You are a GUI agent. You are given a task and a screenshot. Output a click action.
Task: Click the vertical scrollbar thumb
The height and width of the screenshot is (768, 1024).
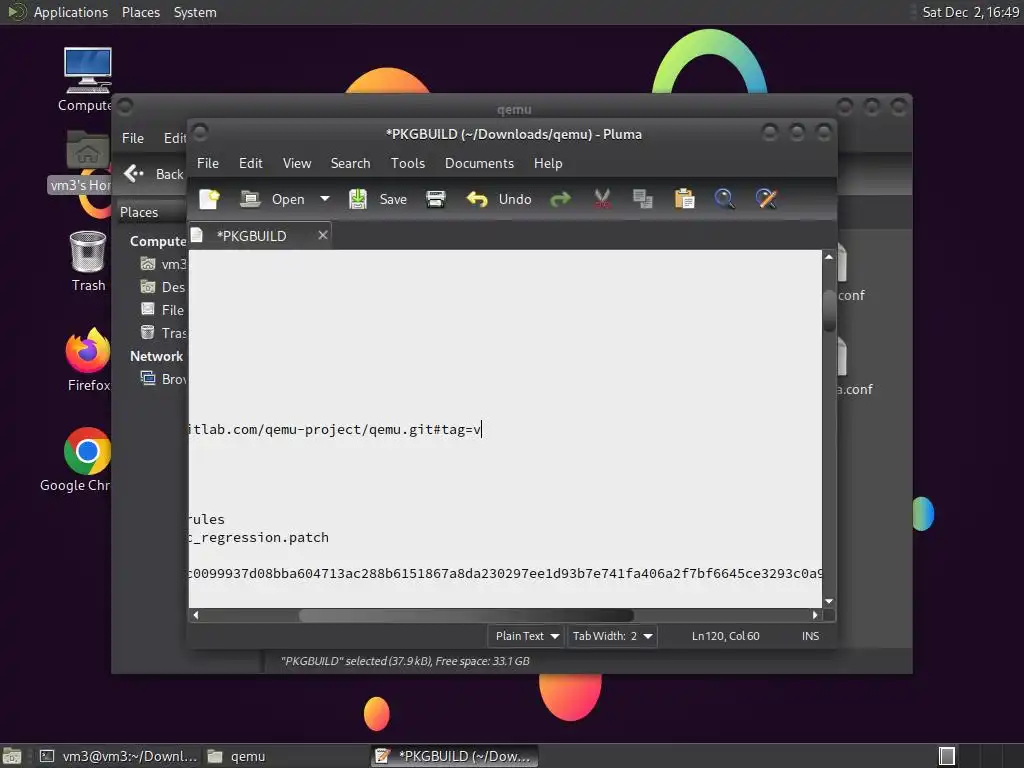829,312
